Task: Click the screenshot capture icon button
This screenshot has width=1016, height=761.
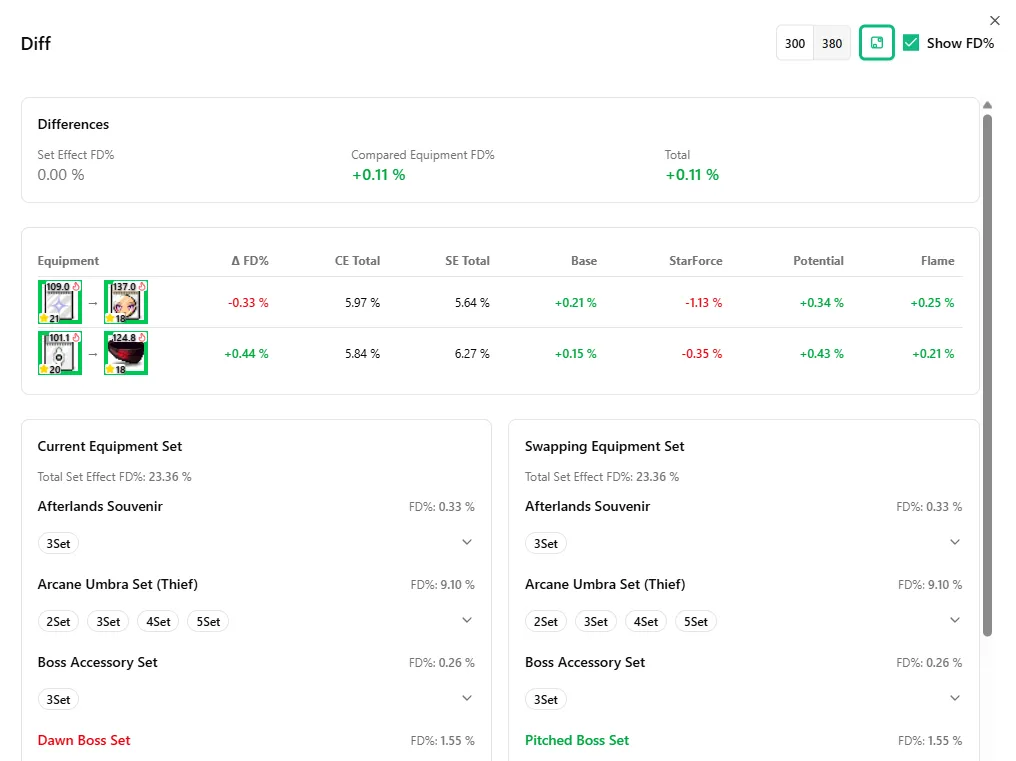Action: (x=876, y=43)
